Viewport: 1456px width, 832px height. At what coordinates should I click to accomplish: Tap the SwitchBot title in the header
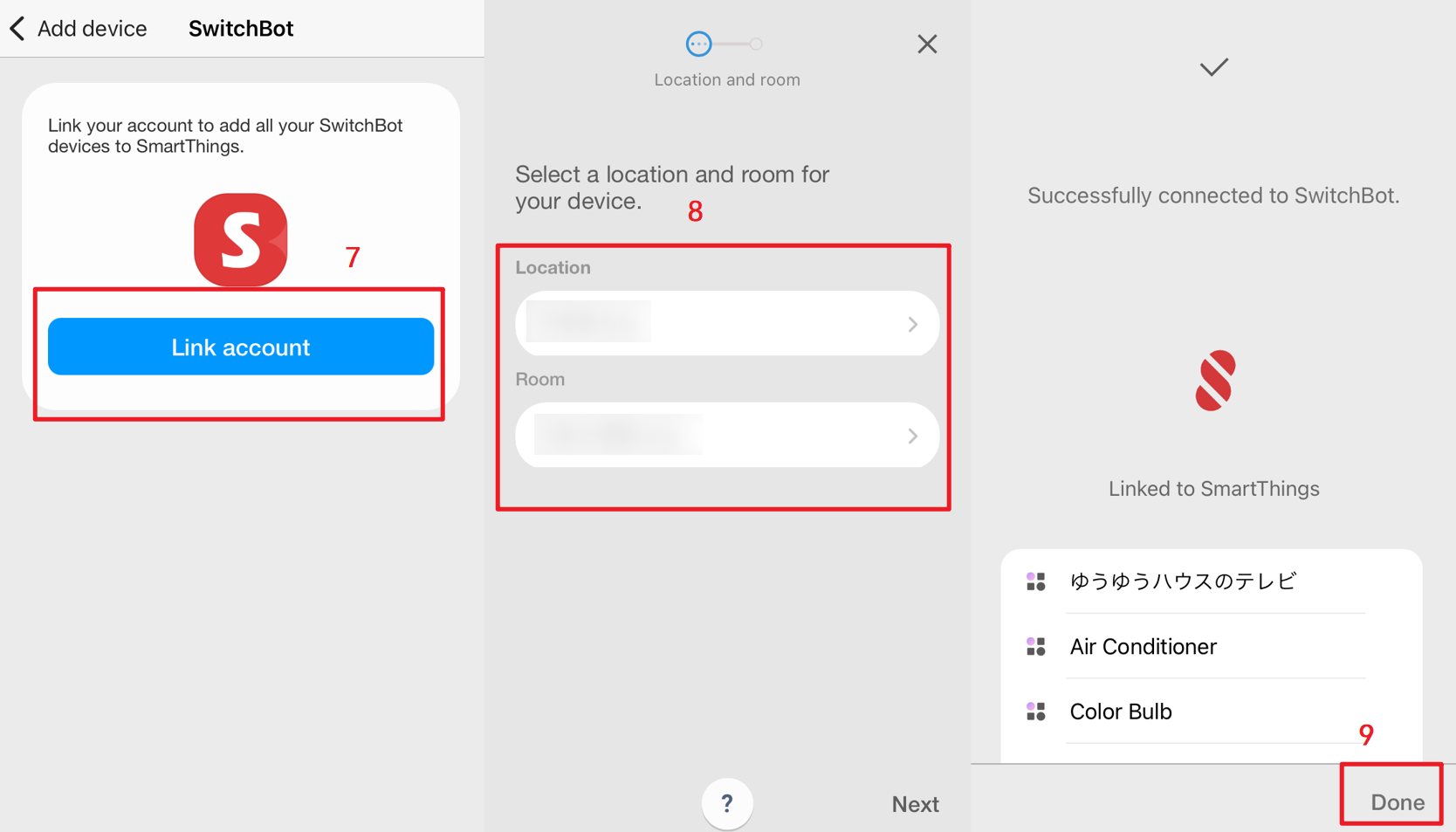click(x=240, y=27)
